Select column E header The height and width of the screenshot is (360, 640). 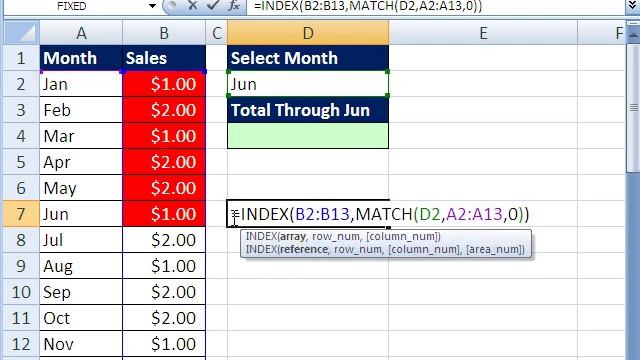coord(483,33)
